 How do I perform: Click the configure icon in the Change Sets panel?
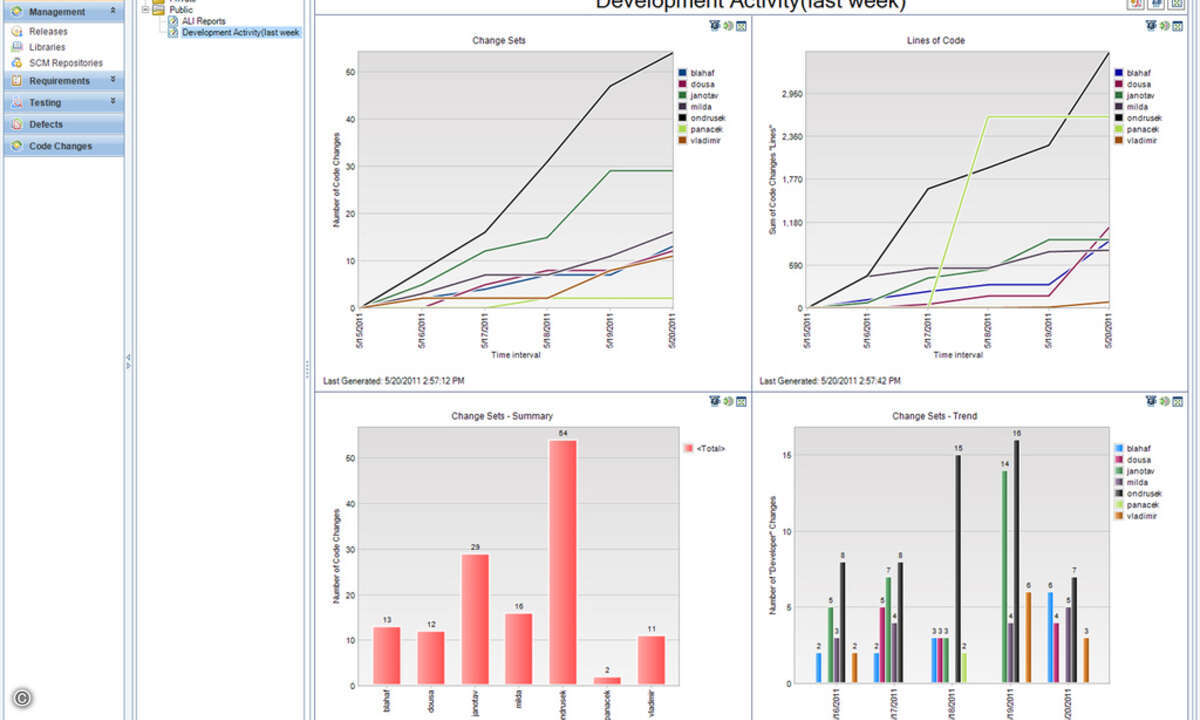[715, 25]
